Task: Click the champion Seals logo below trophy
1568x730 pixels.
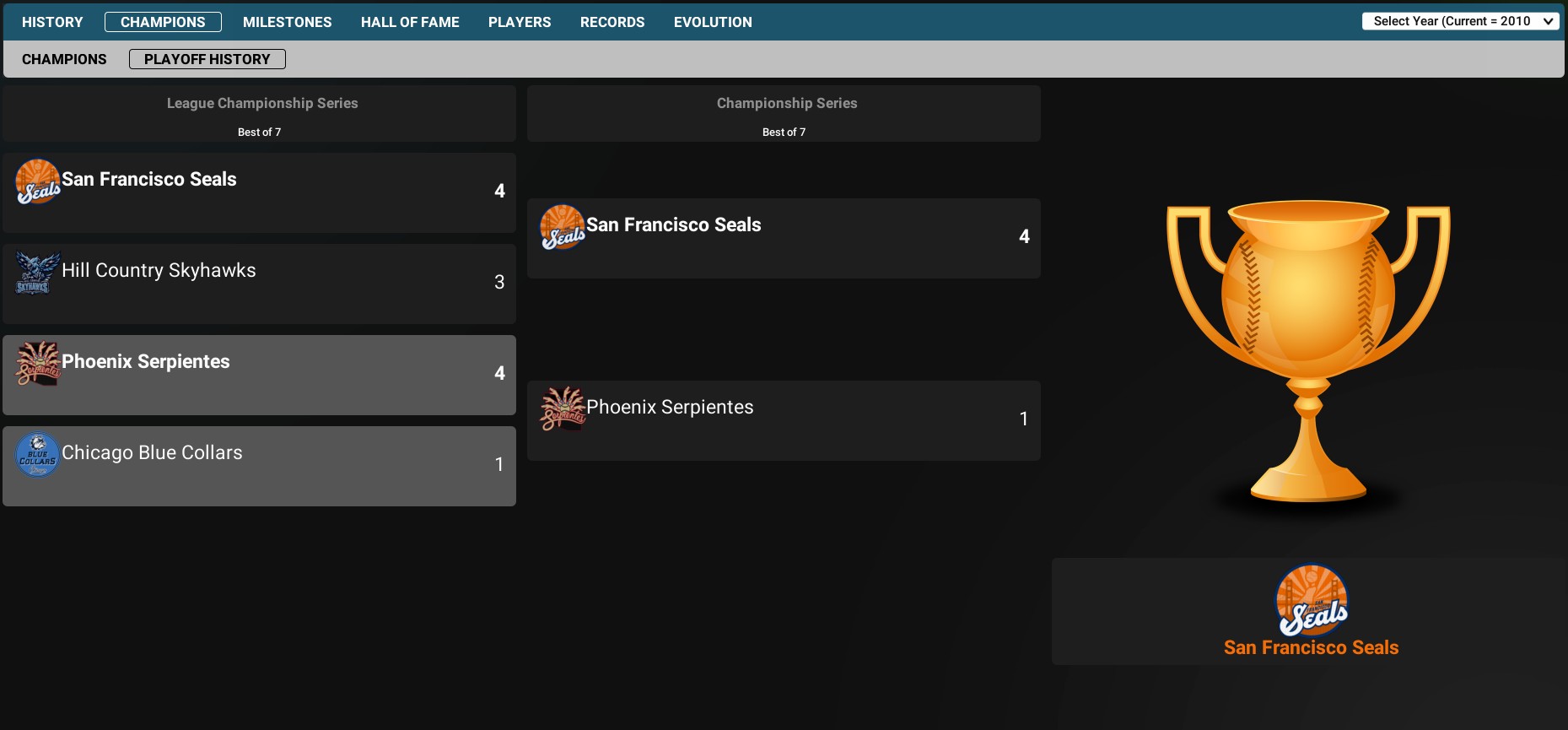Action: click(1311, 600)
